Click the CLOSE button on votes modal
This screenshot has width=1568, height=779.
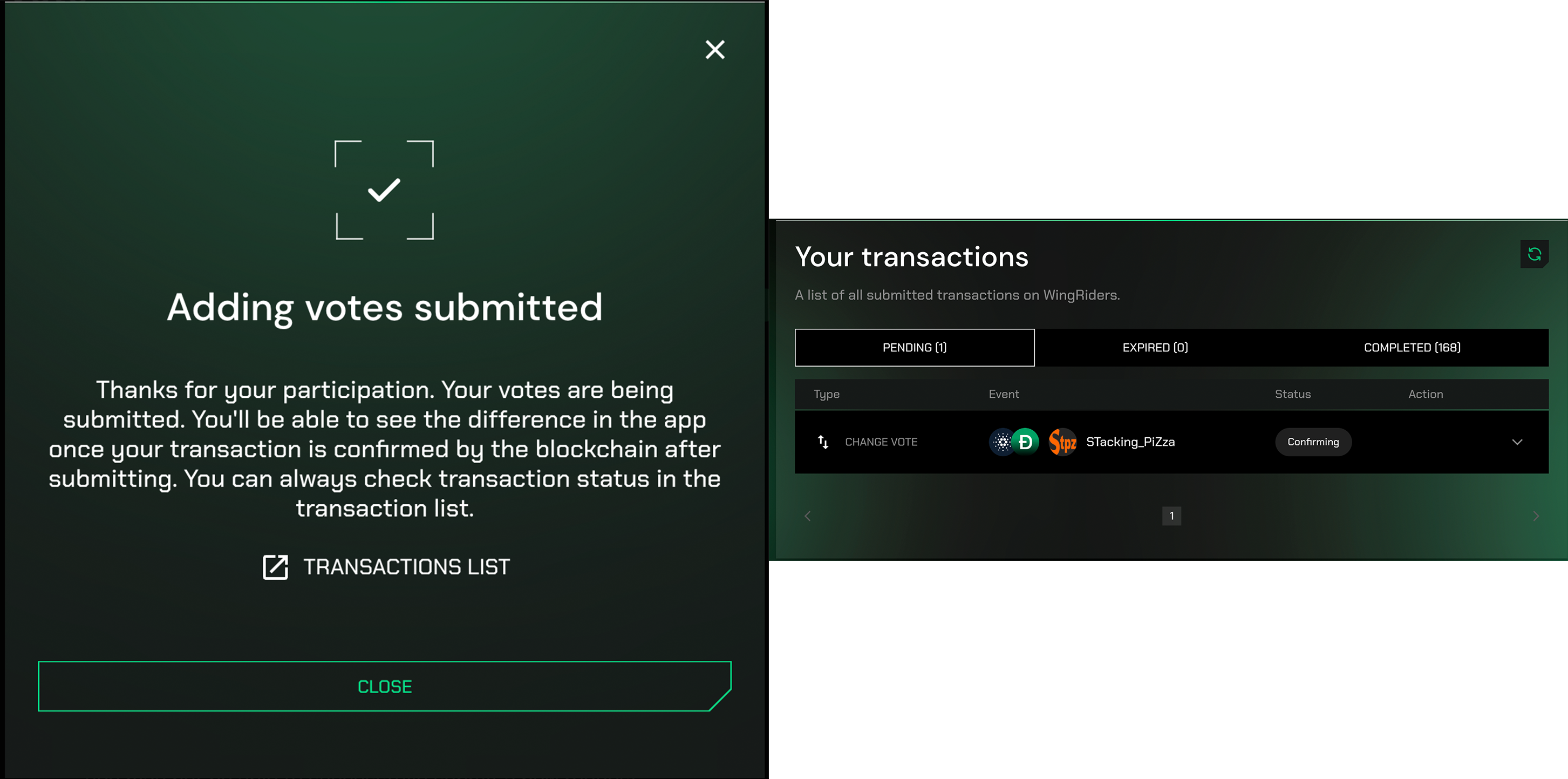point(385,686)
